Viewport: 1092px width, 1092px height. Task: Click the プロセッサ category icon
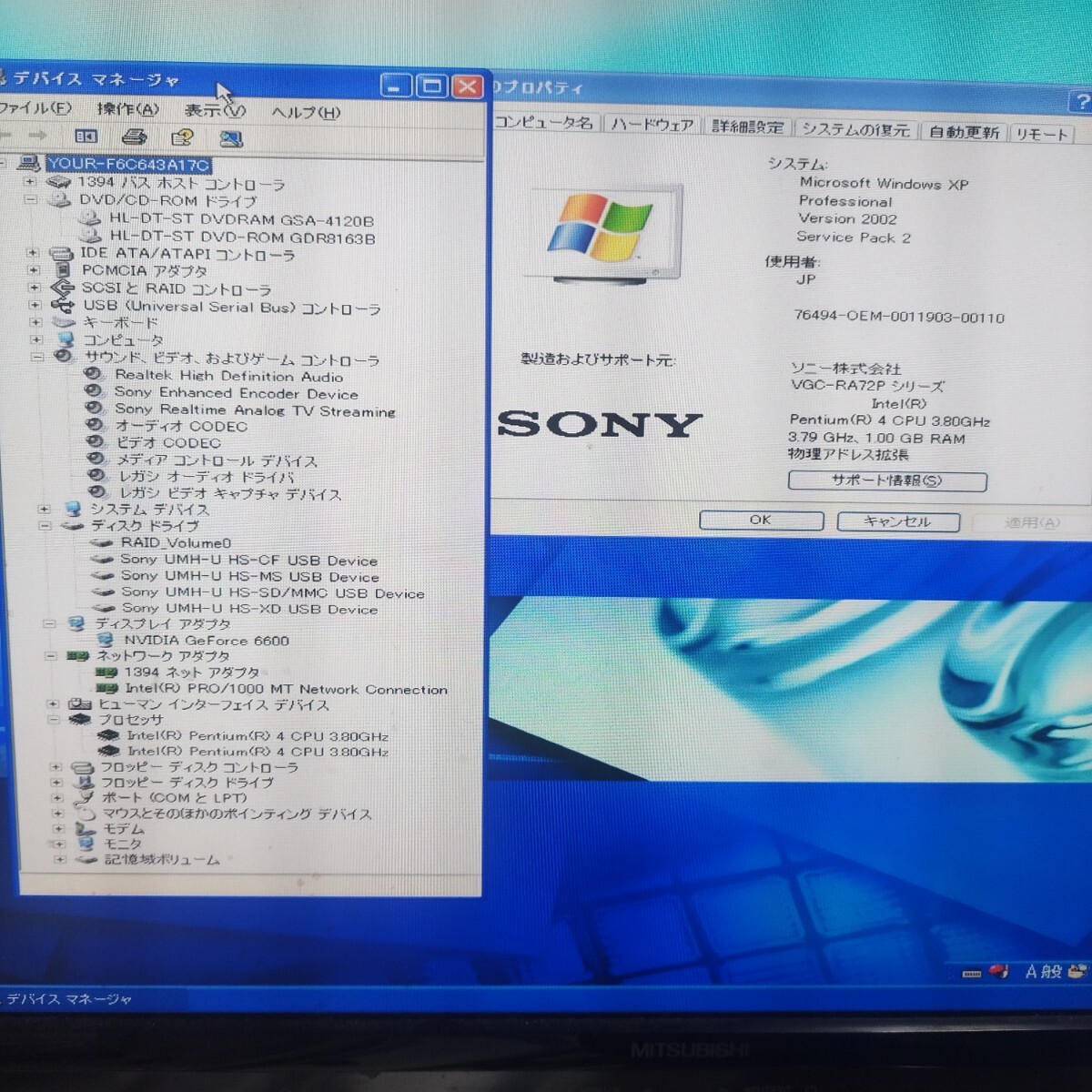81,719
